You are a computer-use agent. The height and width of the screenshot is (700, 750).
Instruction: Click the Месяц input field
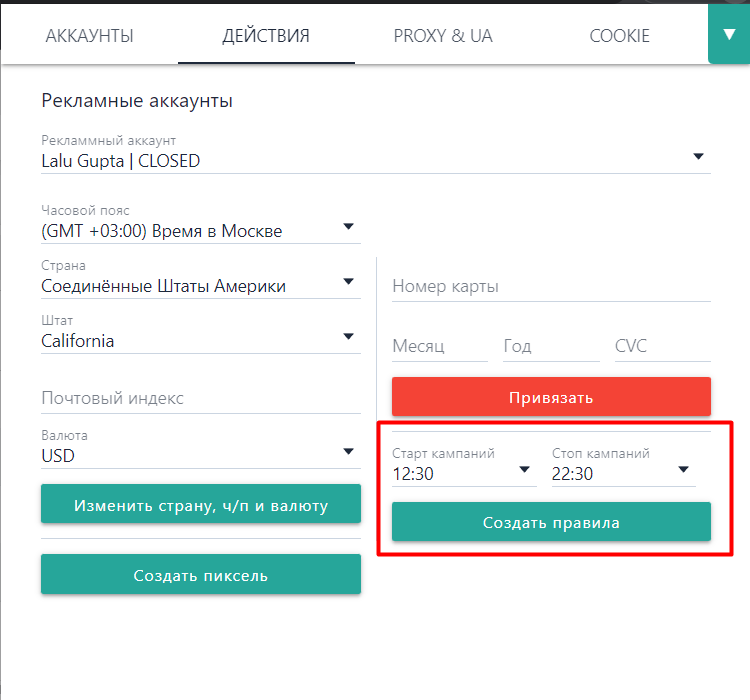(x=439, y=347)
